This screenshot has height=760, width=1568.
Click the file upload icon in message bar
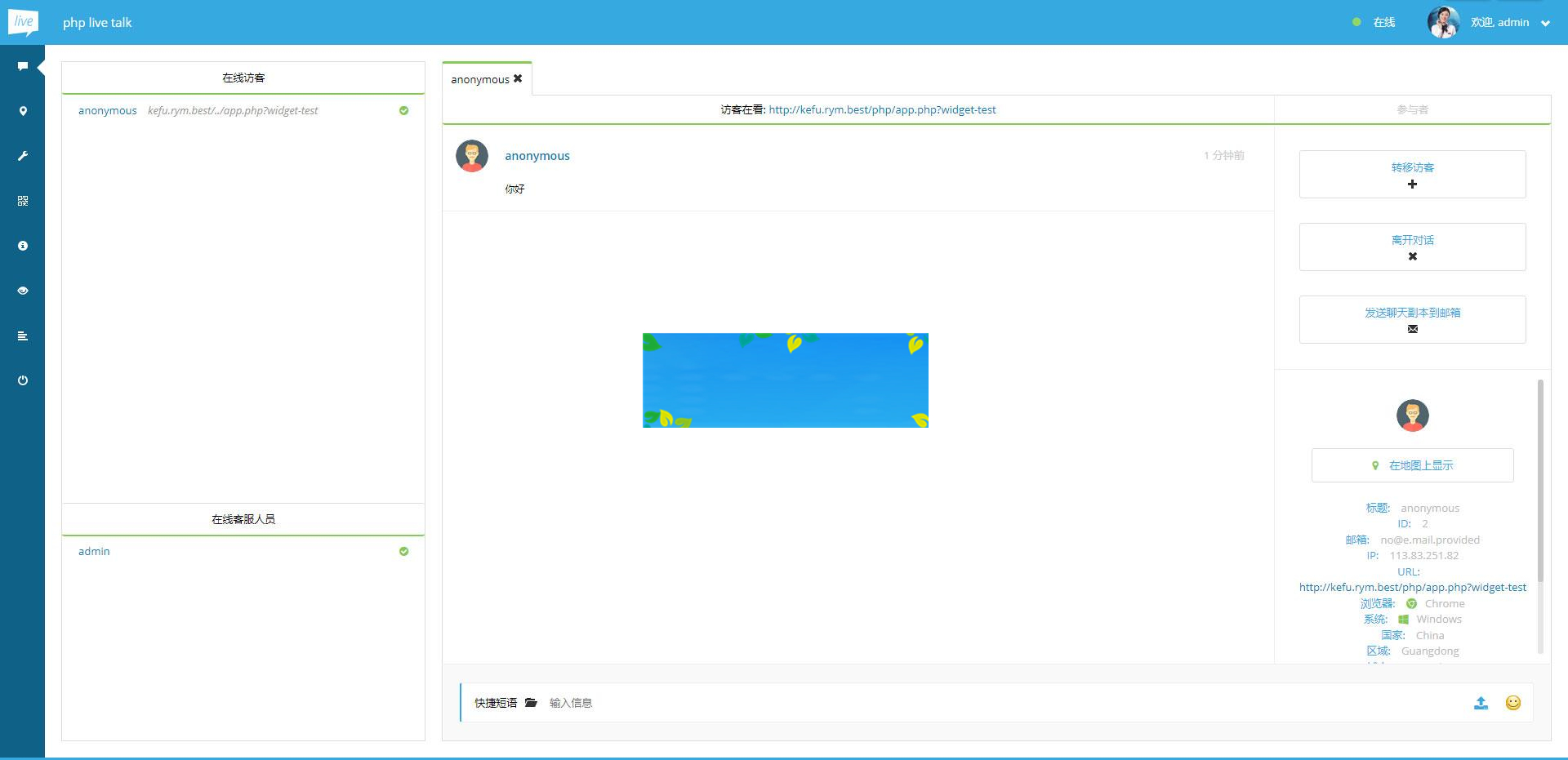click(x=1481, y=703)
